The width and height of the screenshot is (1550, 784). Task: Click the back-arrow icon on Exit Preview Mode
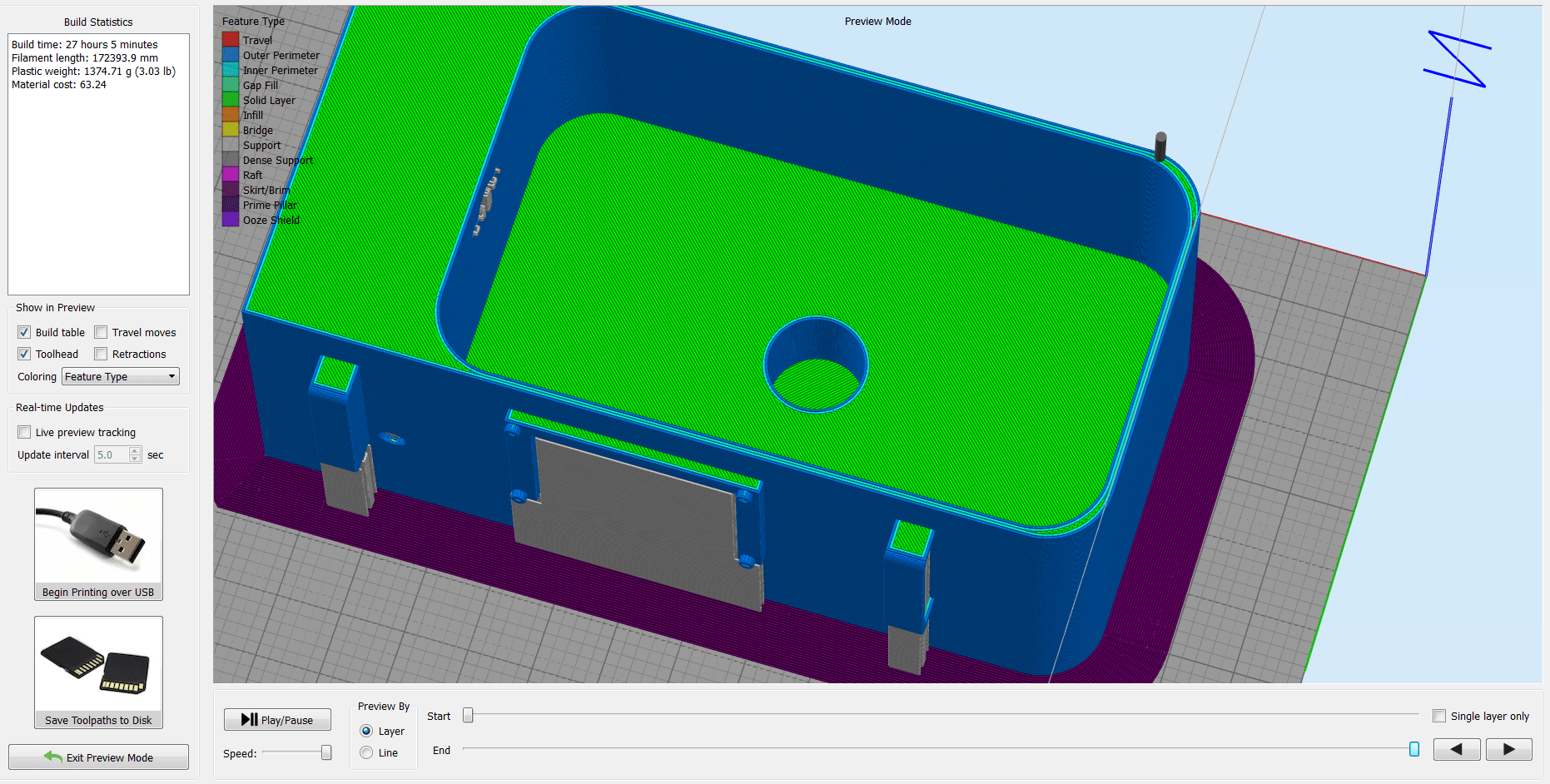click(x=53, y=757)
